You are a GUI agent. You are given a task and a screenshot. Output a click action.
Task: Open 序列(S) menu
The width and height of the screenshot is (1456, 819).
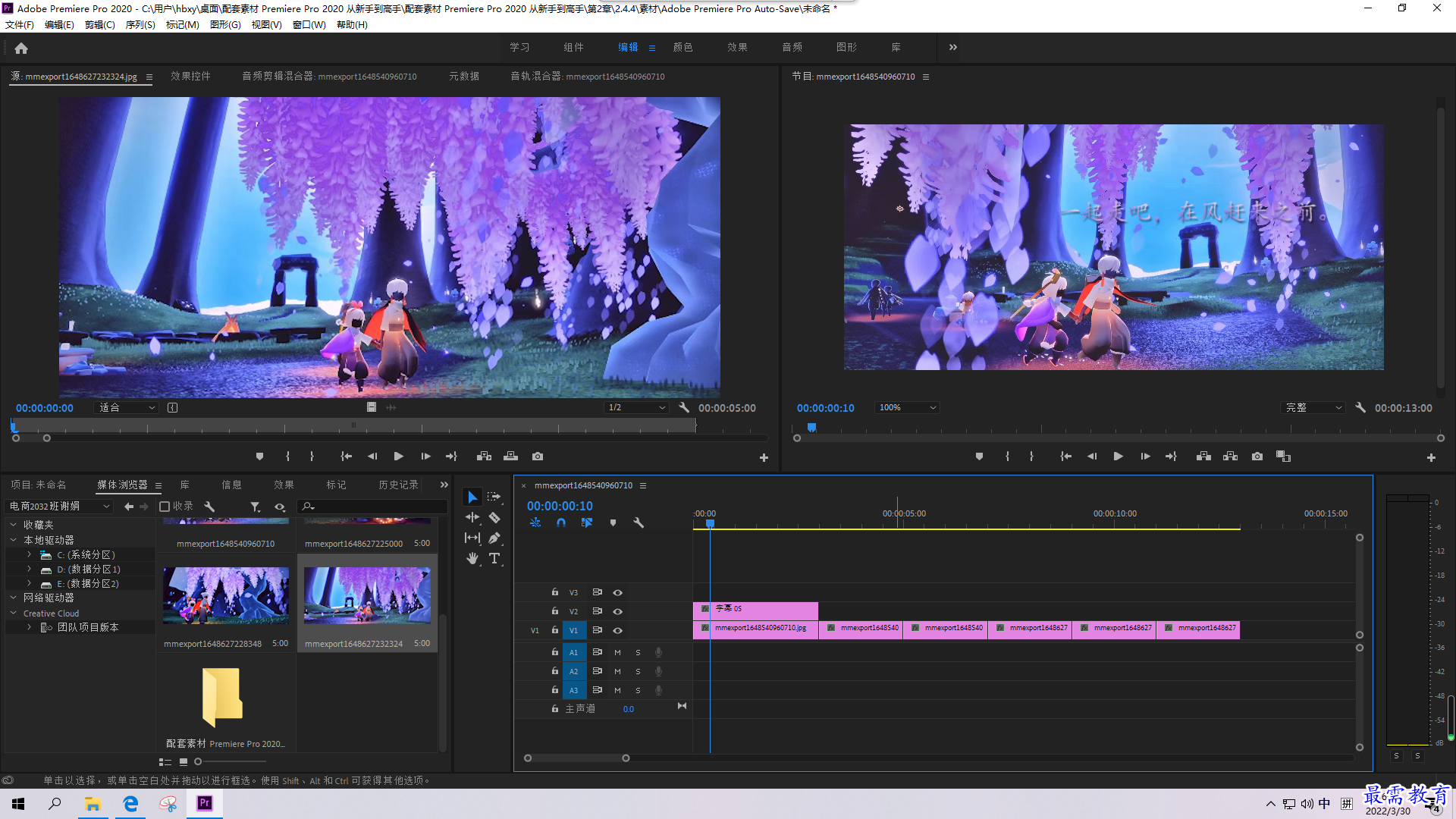click(140, 25)
